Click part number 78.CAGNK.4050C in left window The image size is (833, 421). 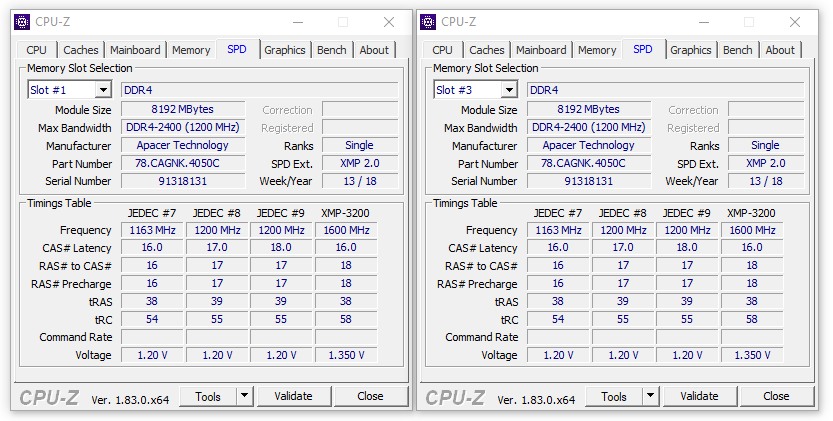(x=183, y=163)
